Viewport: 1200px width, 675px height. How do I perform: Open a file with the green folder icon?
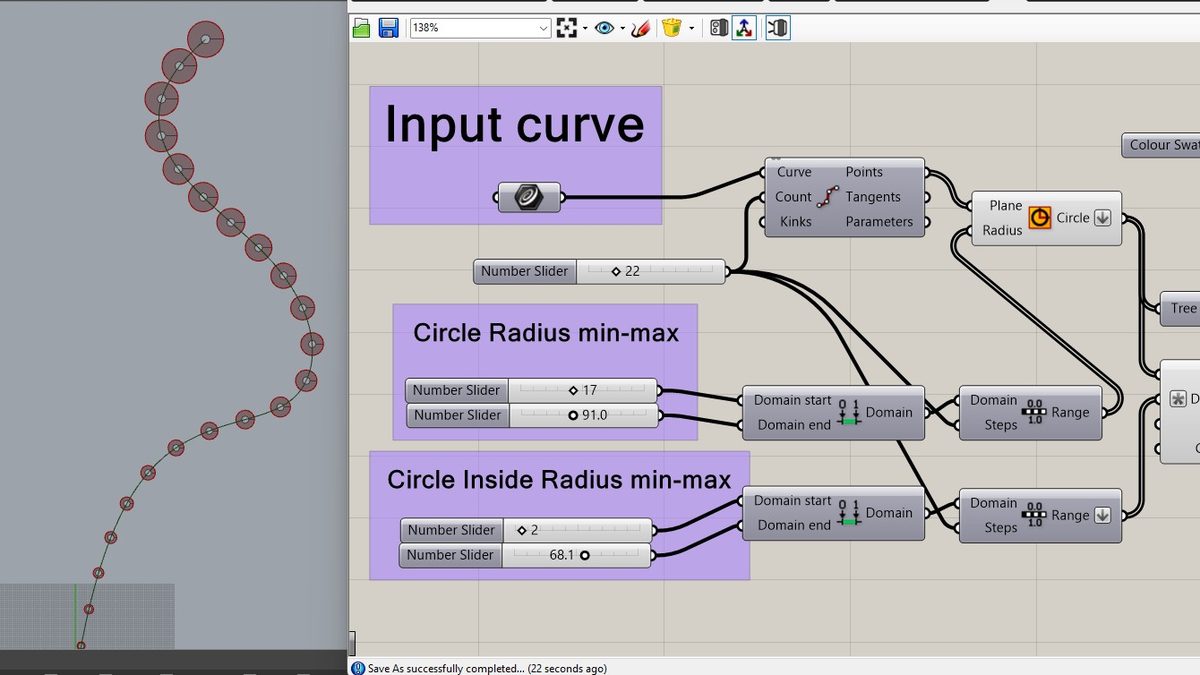361,28
